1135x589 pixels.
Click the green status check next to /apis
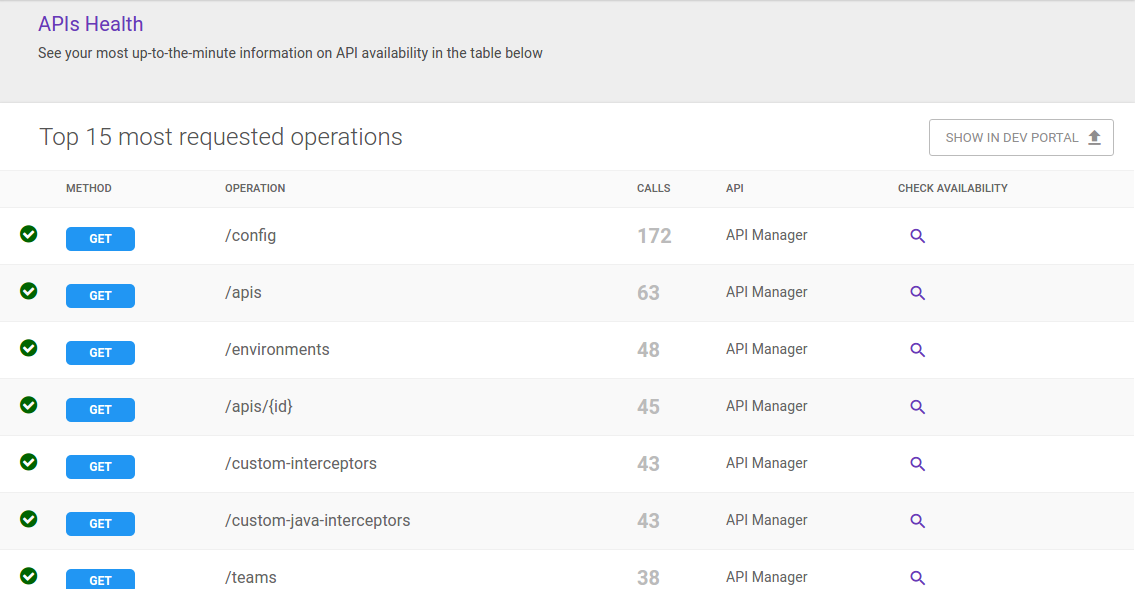pyautogui.click(x=28, y=290)
